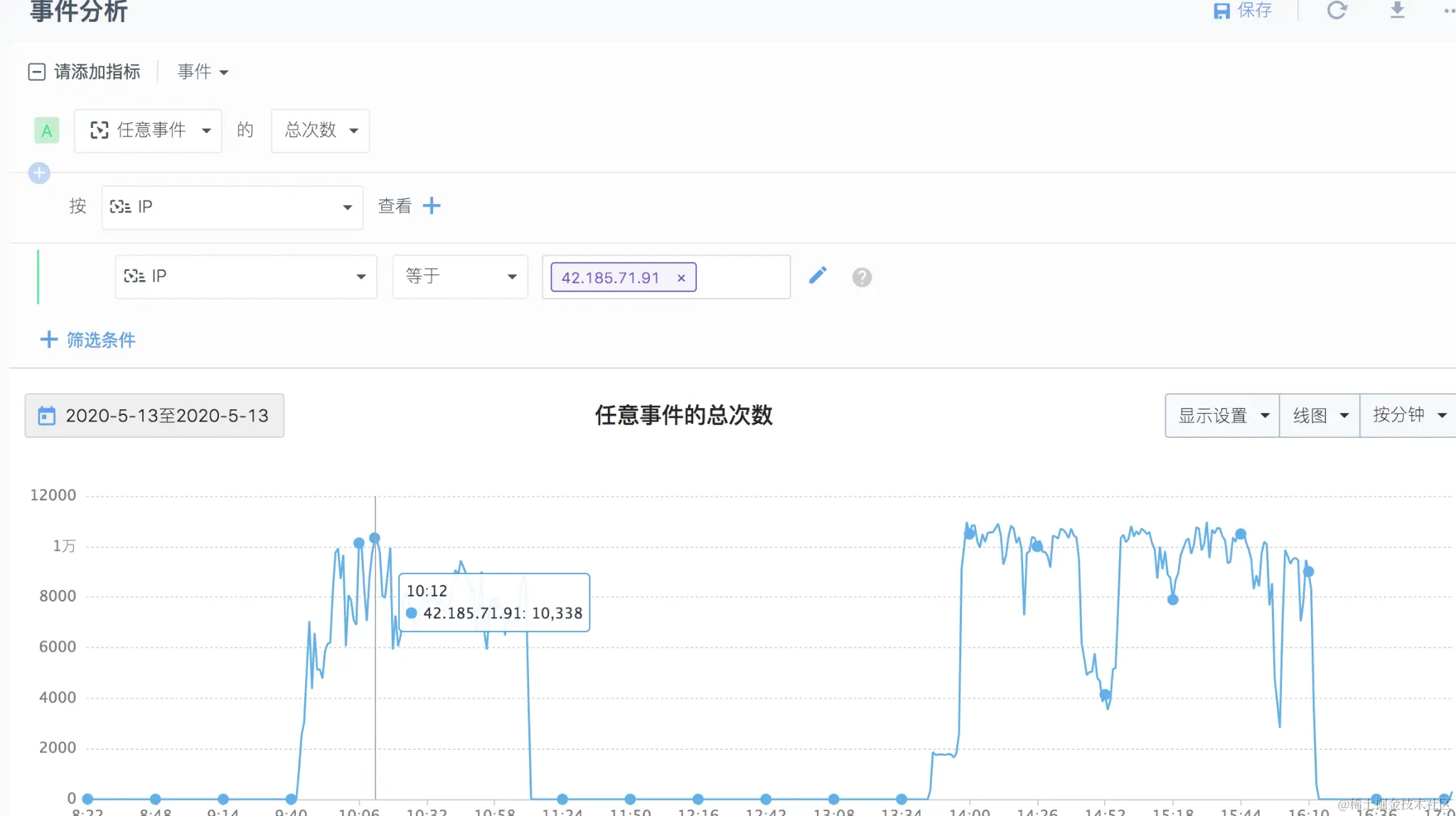
Task: Open the 总次数 dropdown
Action: pos(320,131)
